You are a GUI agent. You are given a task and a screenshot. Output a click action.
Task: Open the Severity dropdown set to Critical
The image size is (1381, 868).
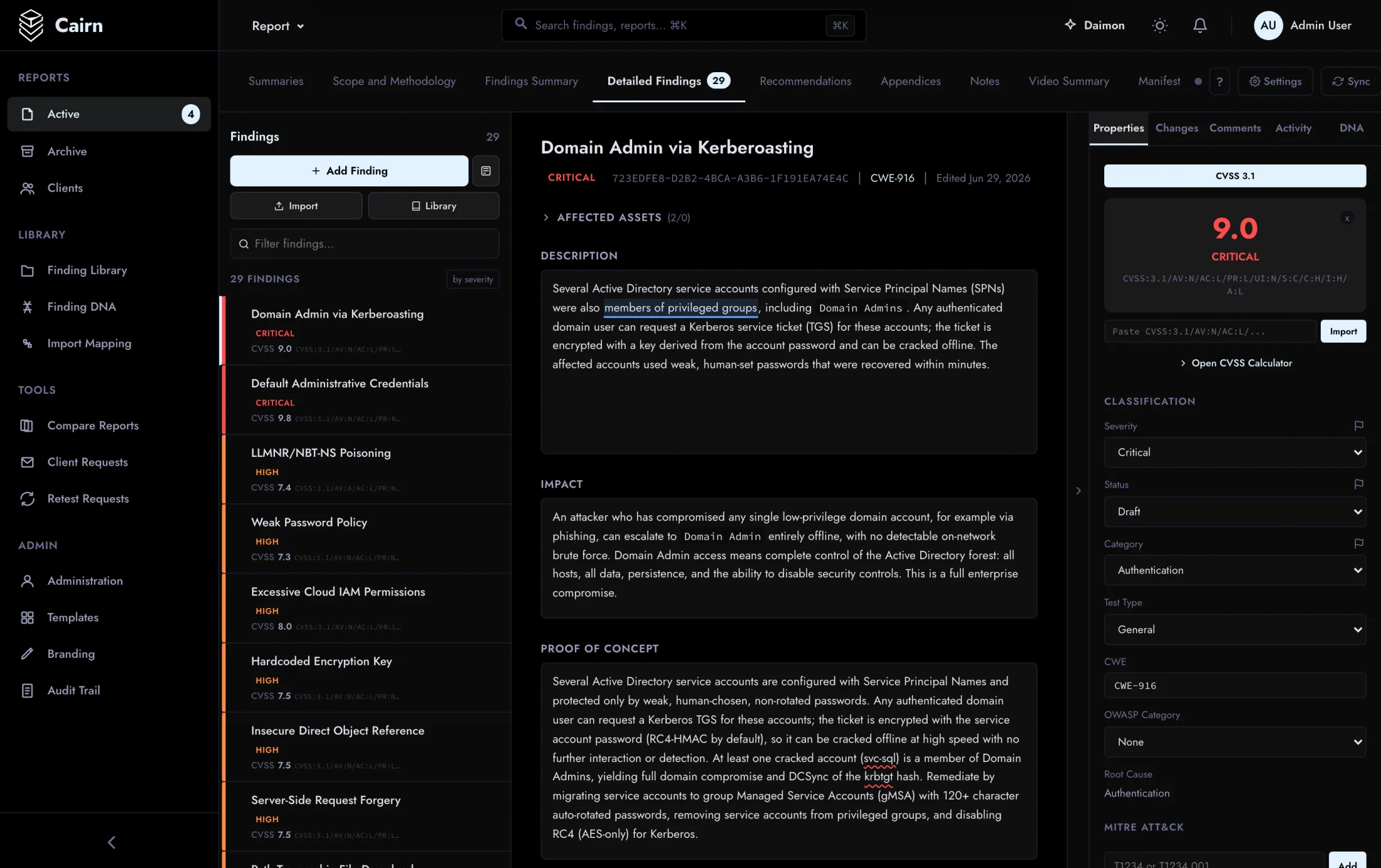[1234, 453]
